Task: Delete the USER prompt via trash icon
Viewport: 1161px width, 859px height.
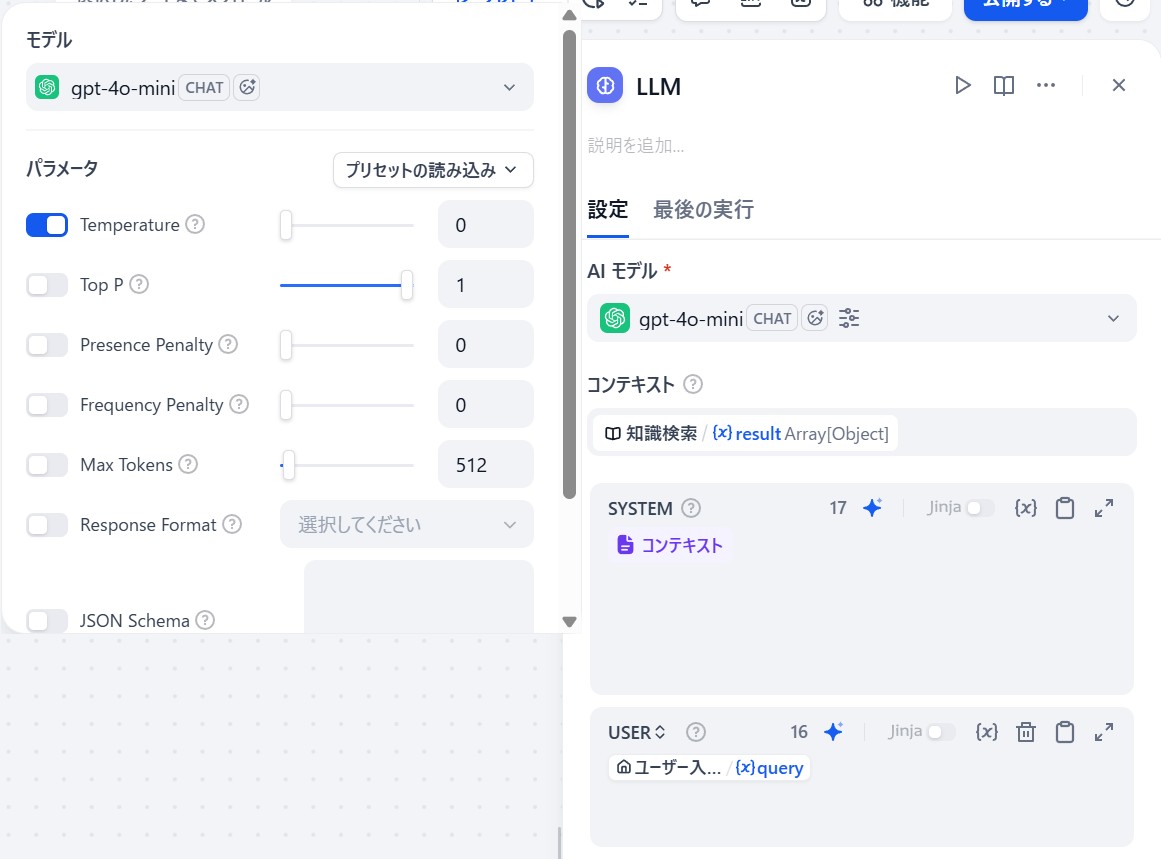Action: 1025,731
